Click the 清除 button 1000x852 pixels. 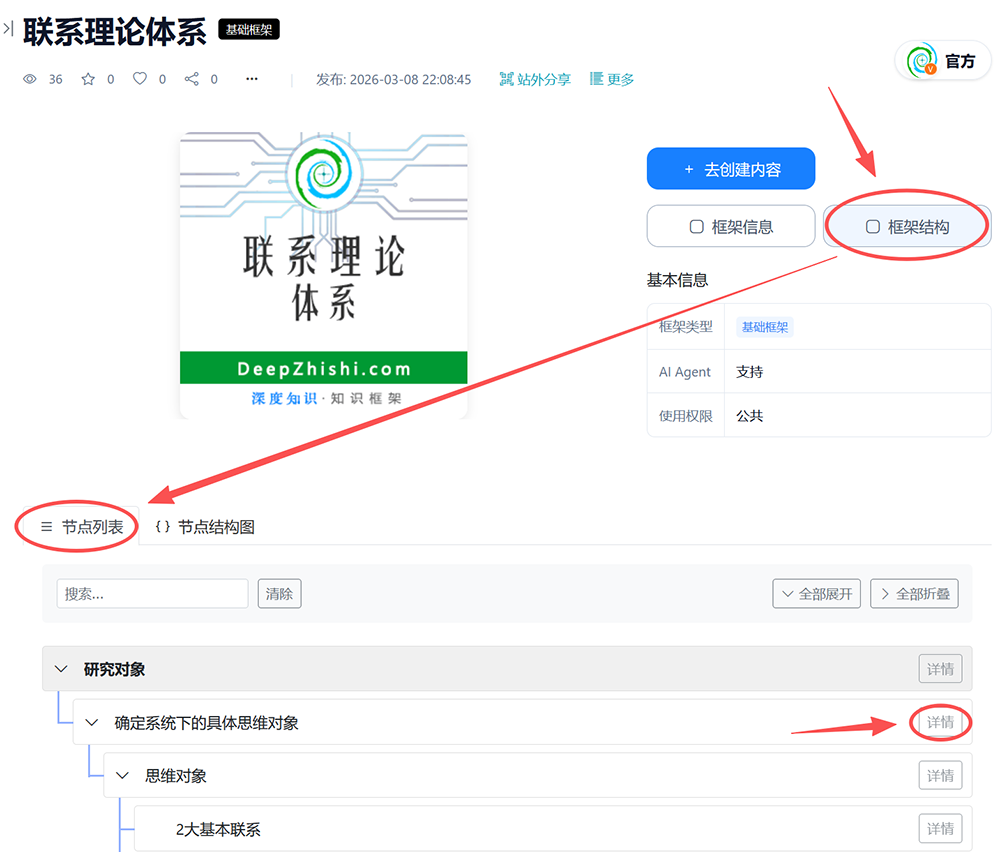(279, 594)
